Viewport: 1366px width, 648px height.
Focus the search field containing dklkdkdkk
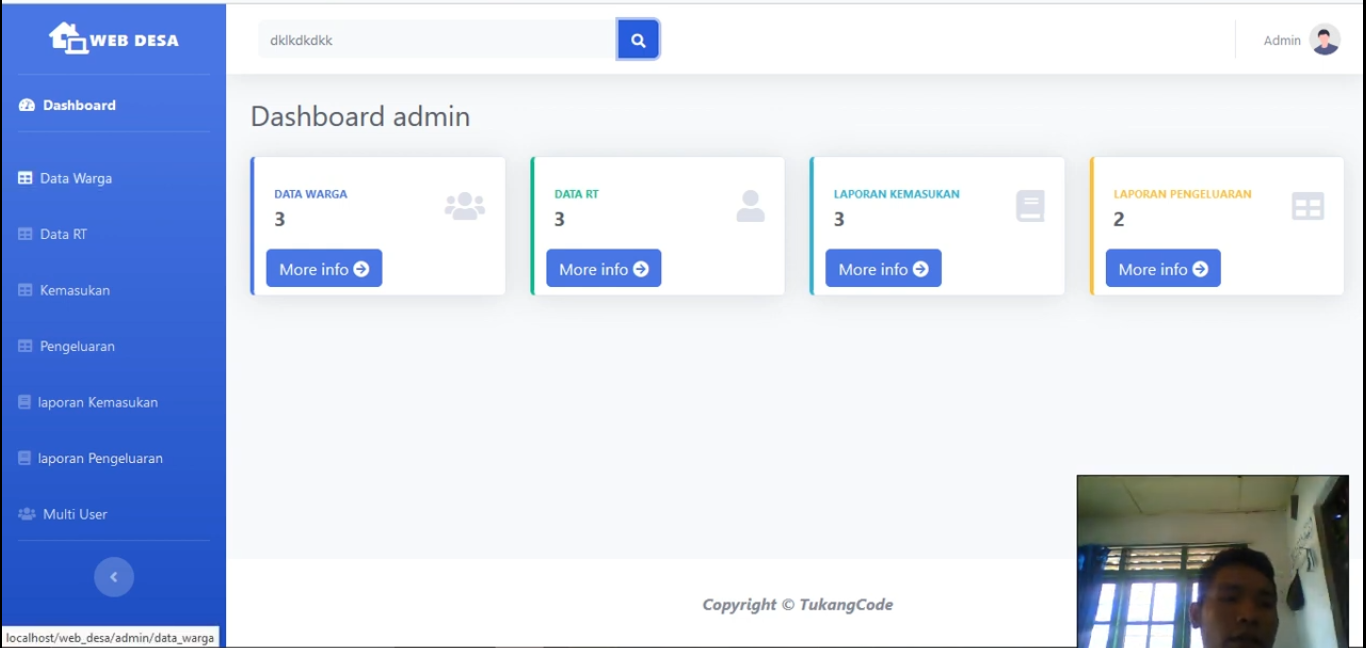coord(437,40)
